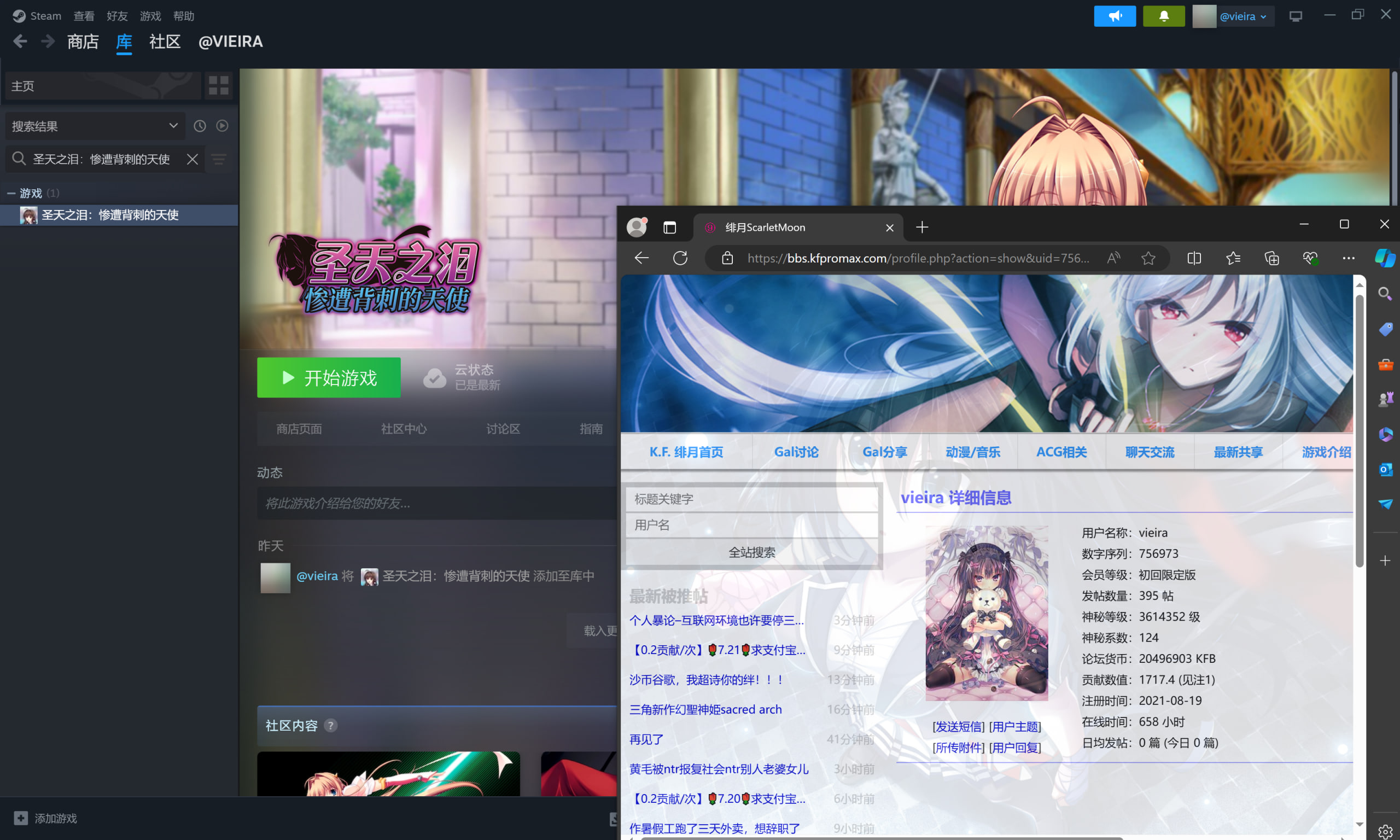Click the recent activity clock filter icon
The width and height of the screenshot is (1400, 840).
click(200, 126)
